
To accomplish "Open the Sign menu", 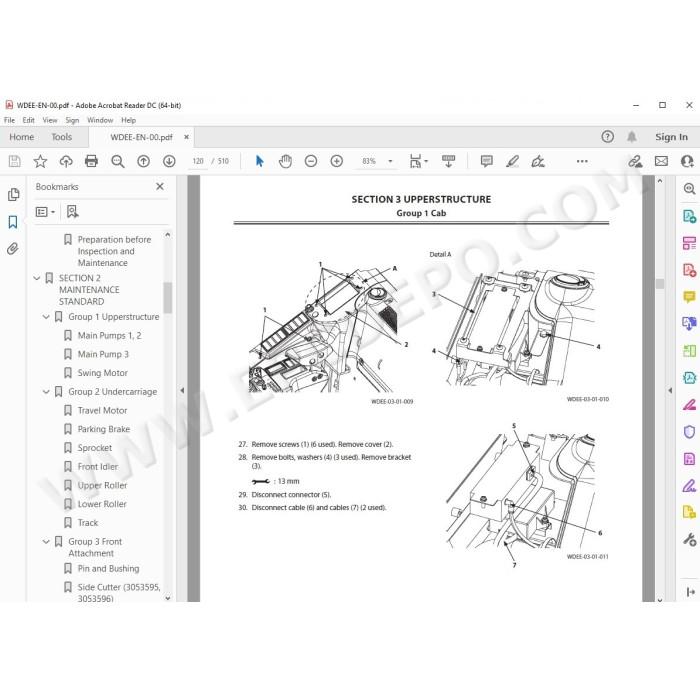I will [x=72, y=120].
